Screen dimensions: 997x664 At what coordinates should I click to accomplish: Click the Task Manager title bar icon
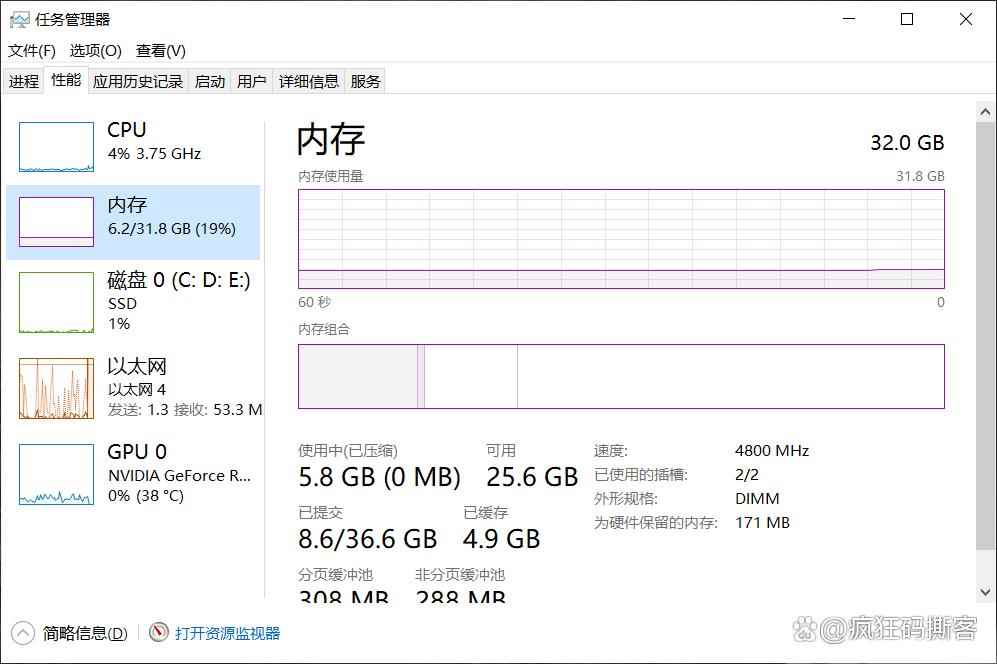pos(20,20)
